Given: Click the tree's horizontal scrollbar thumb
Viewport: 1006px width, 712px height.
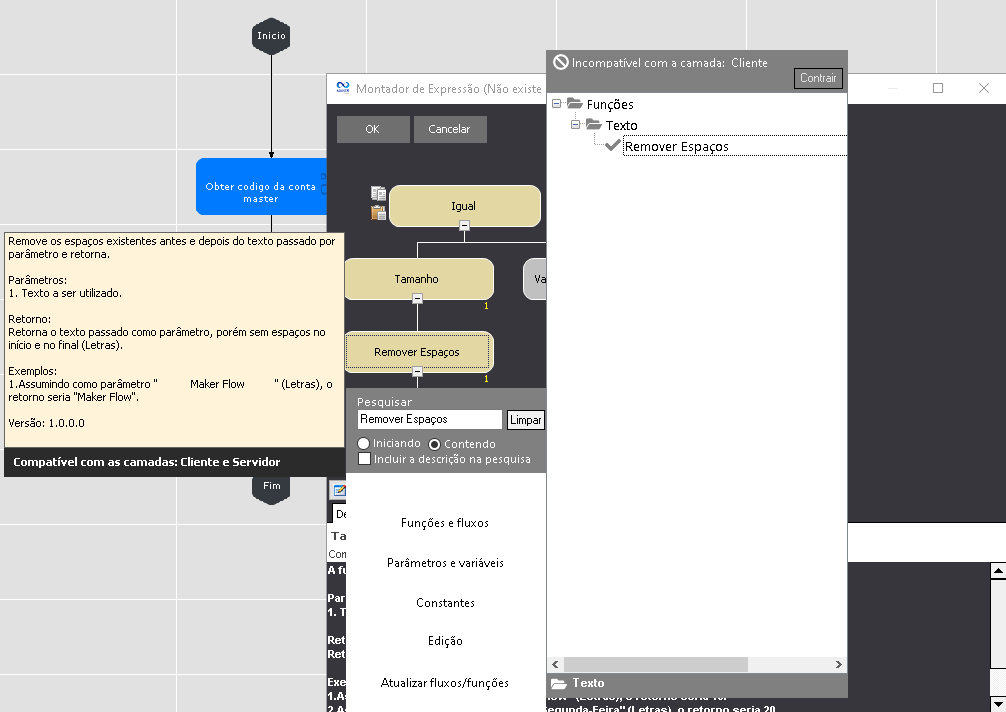Looking at the screenshot, I should pos(655,665).
